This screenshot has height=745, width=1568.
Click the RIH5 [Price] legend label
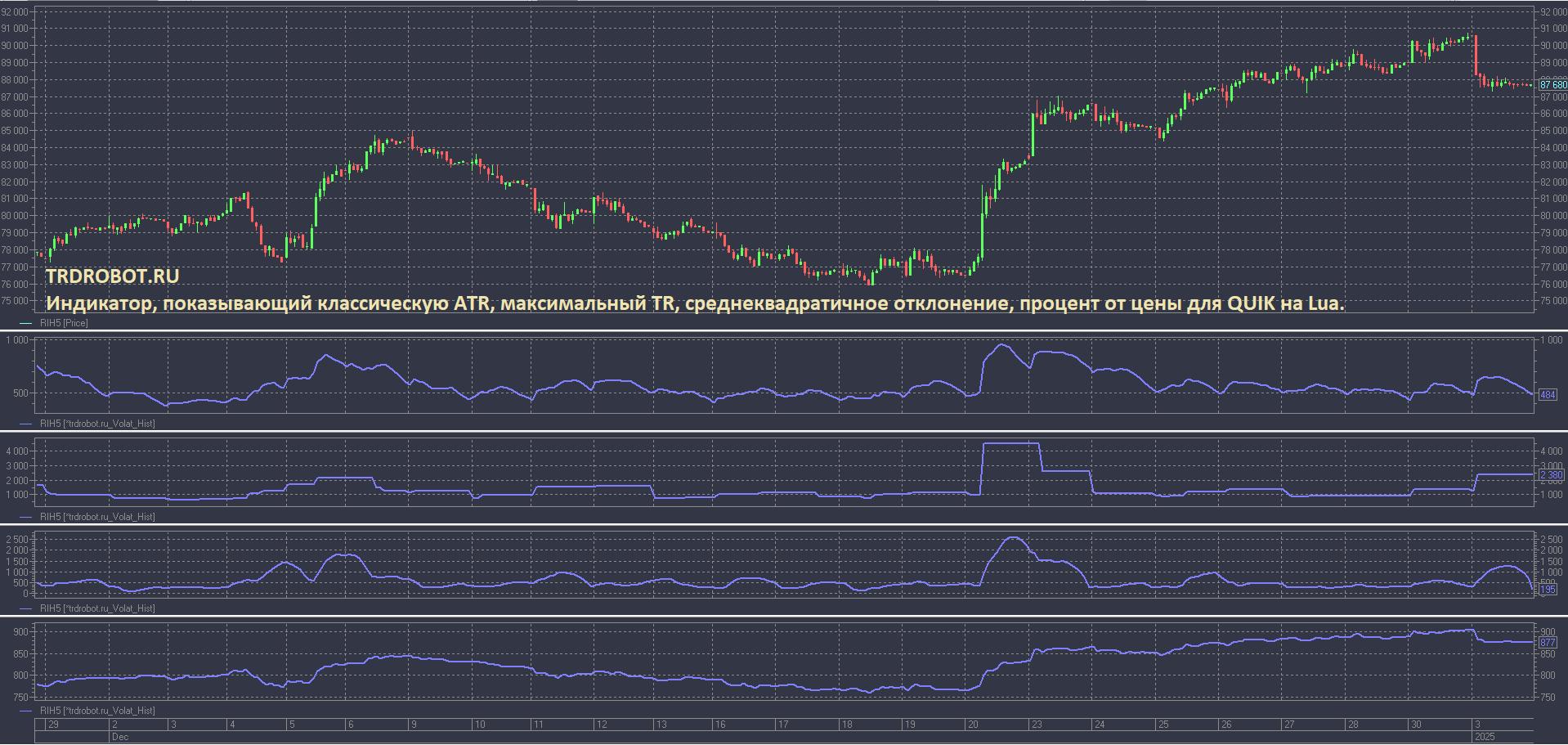(64, 324)
